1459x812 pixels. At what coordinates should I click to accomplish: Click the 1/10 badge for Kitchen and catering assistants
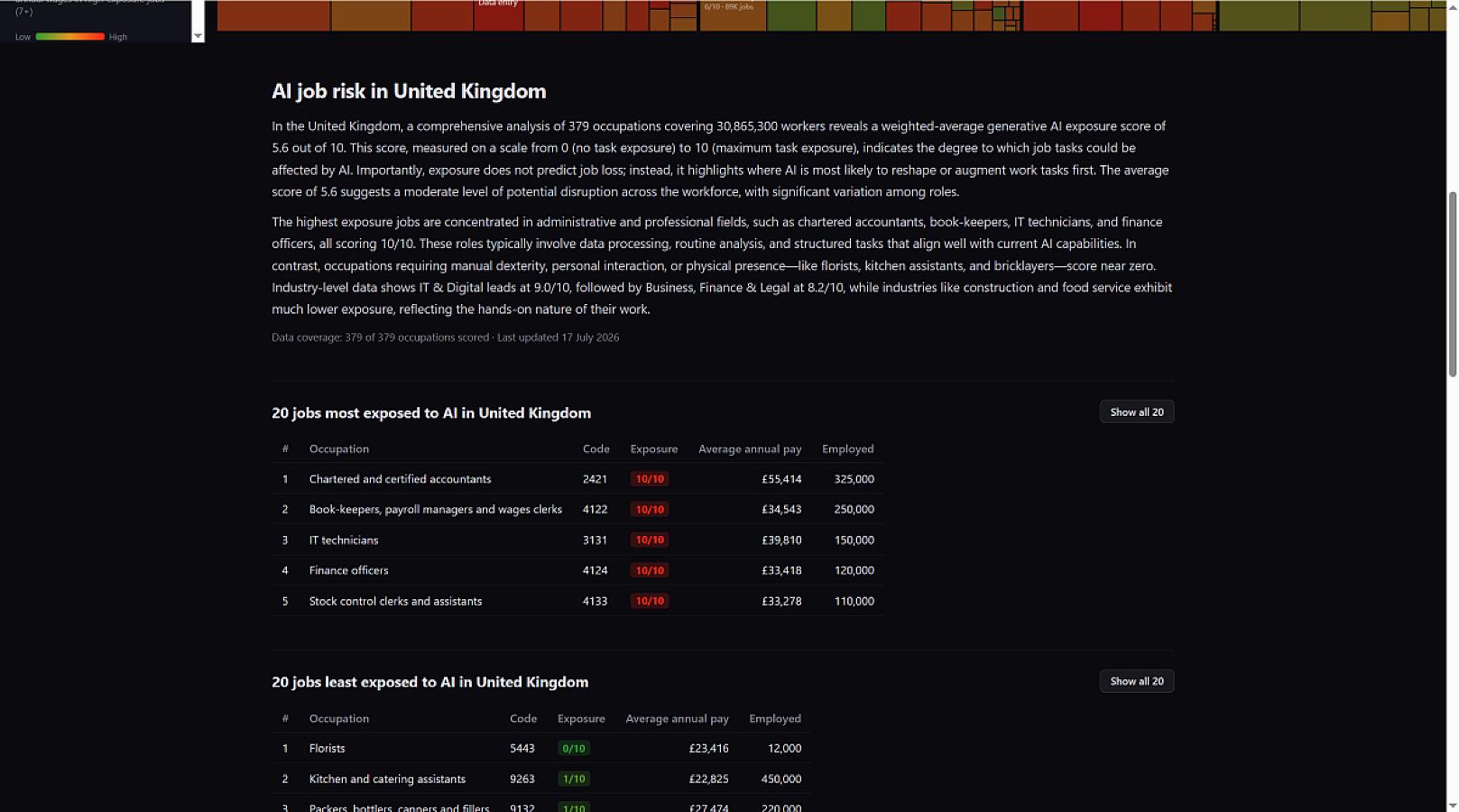click(574, 779)
